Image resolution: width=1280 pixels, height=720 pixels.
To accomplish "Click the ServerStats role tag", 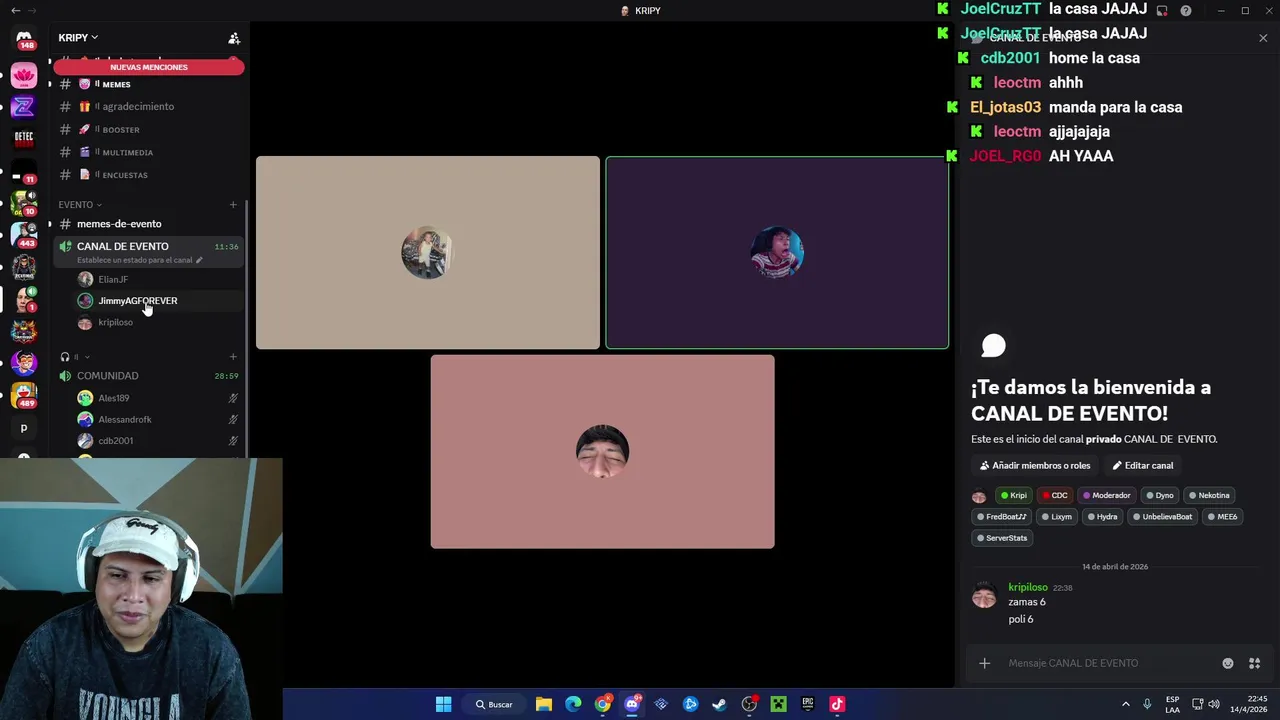I will (1001, 538).
